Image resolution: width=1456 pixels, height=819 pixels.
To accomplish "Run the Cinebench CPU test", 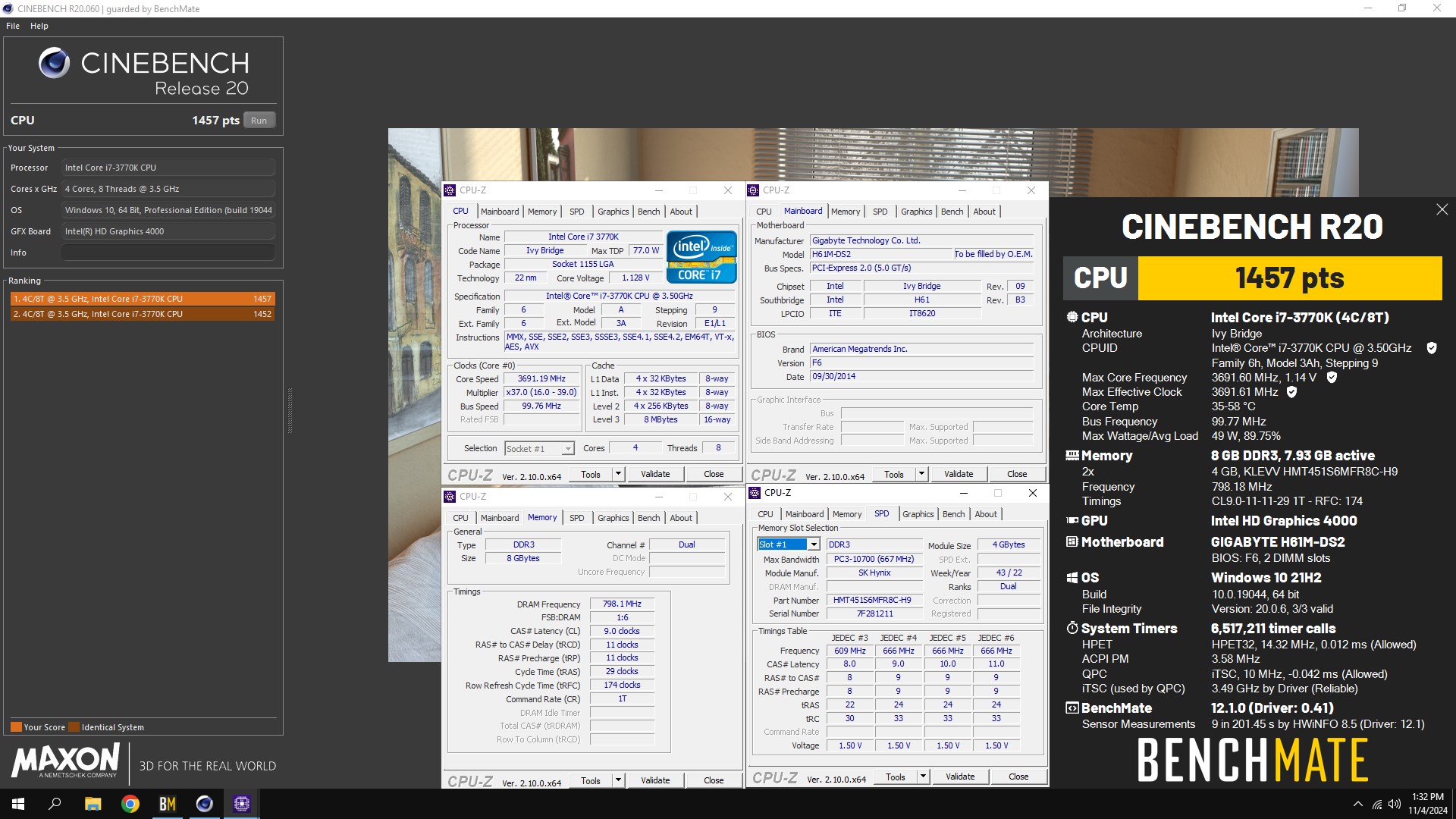I will 259,121.
